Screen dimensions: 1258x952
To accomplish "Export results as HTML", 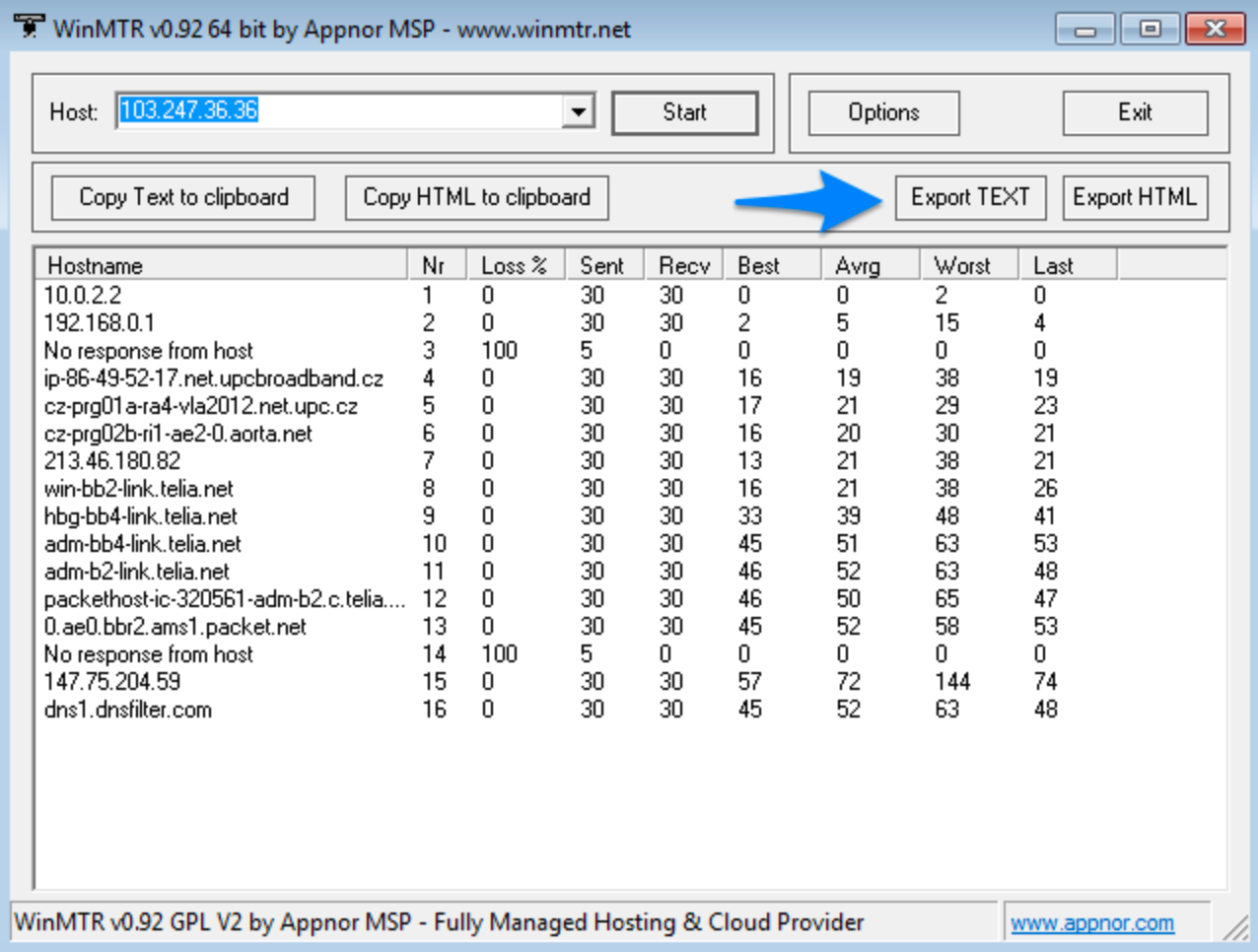I will pos(1136,197).
